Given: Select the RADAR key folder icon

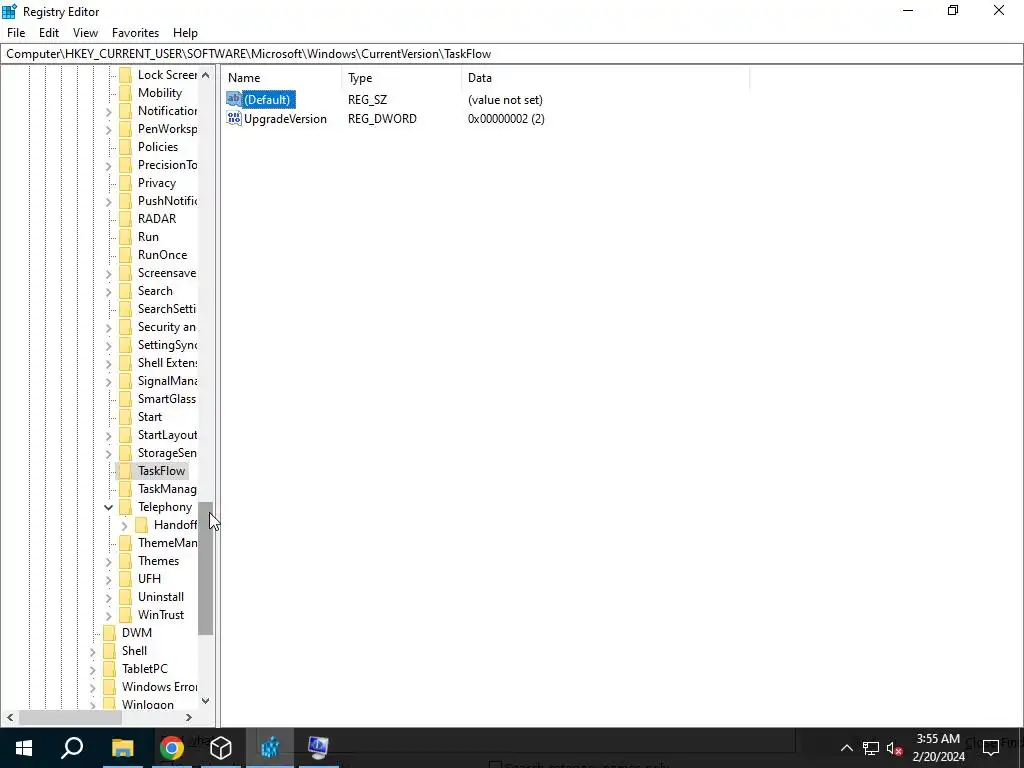Looking at the screenshot, I should [125, 219].
